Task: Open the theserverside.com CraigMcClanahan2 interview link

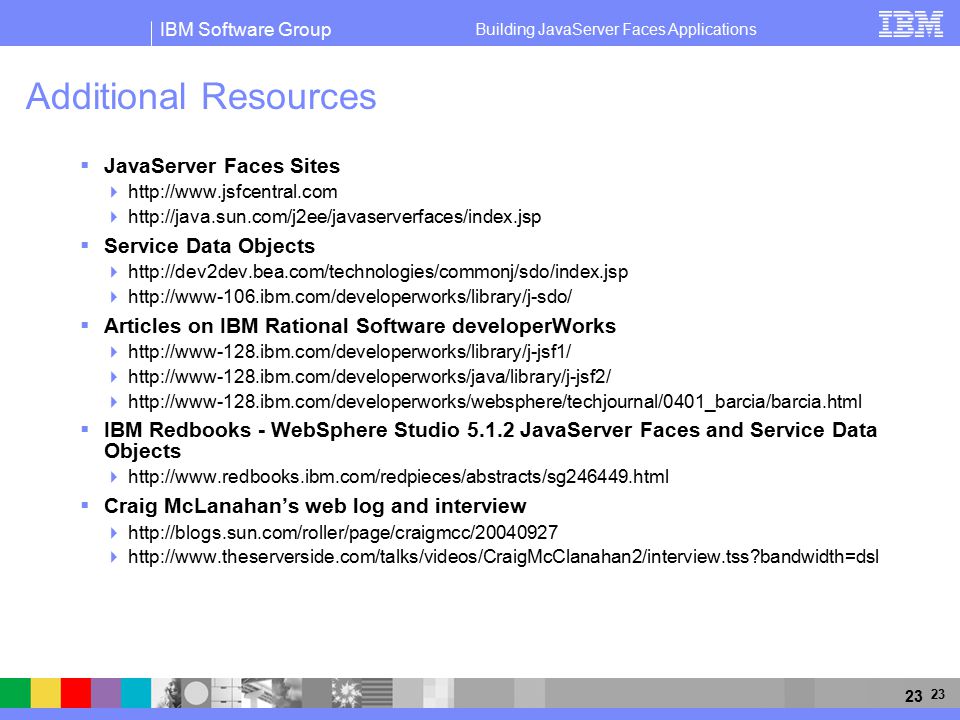Action: [503, 557]
